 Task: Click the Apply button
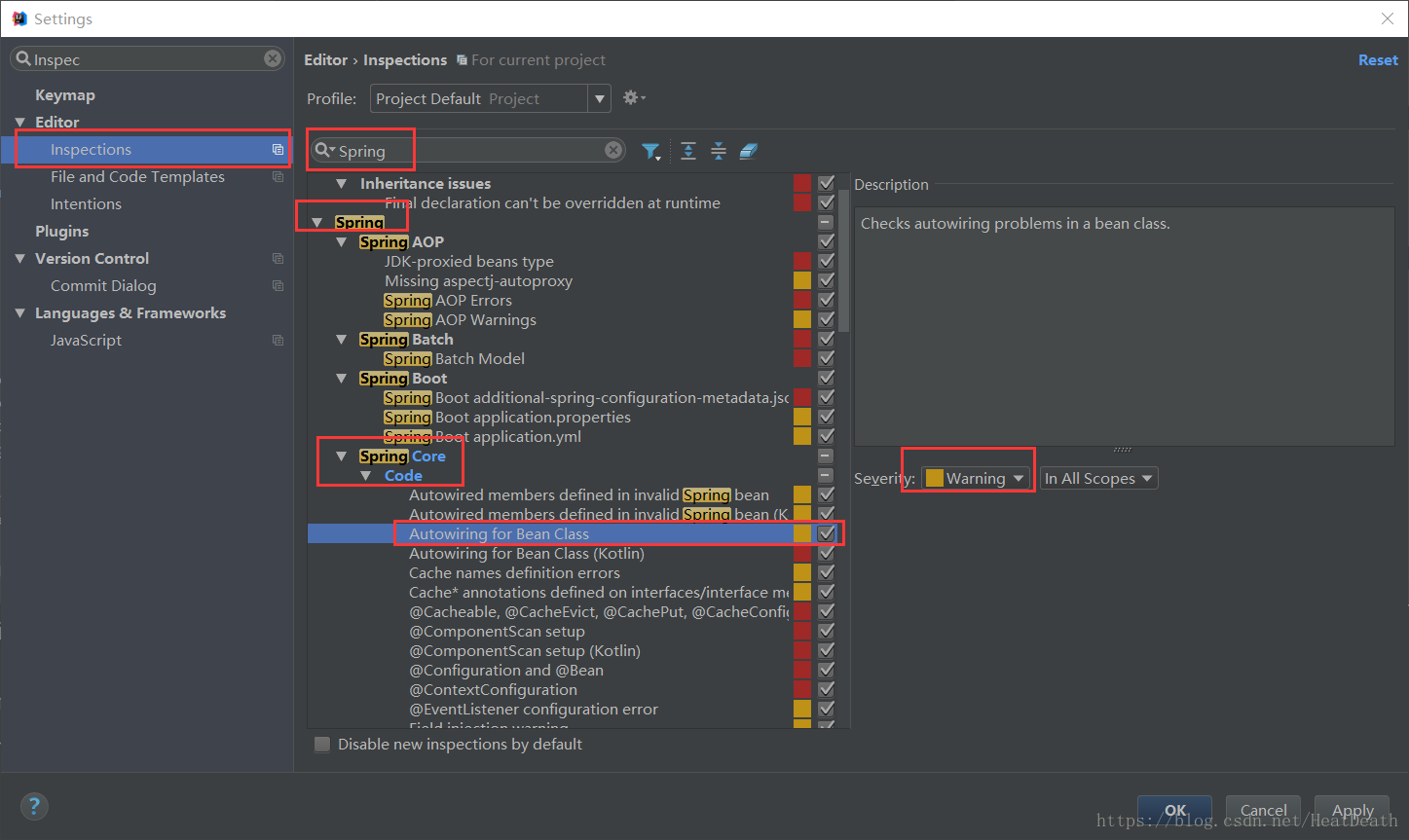pos(1353,810)
